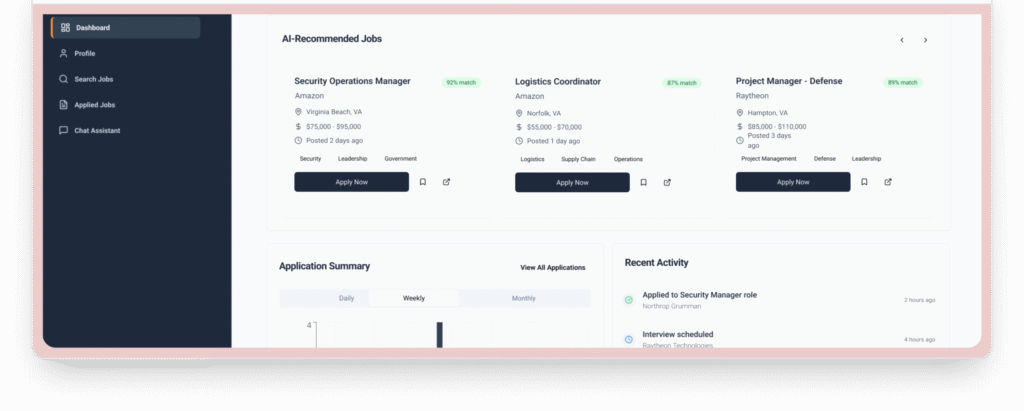Apply Now for Security Operations Manager
This screenshot has height=411, width=1024.
click(x=351, y=182)
